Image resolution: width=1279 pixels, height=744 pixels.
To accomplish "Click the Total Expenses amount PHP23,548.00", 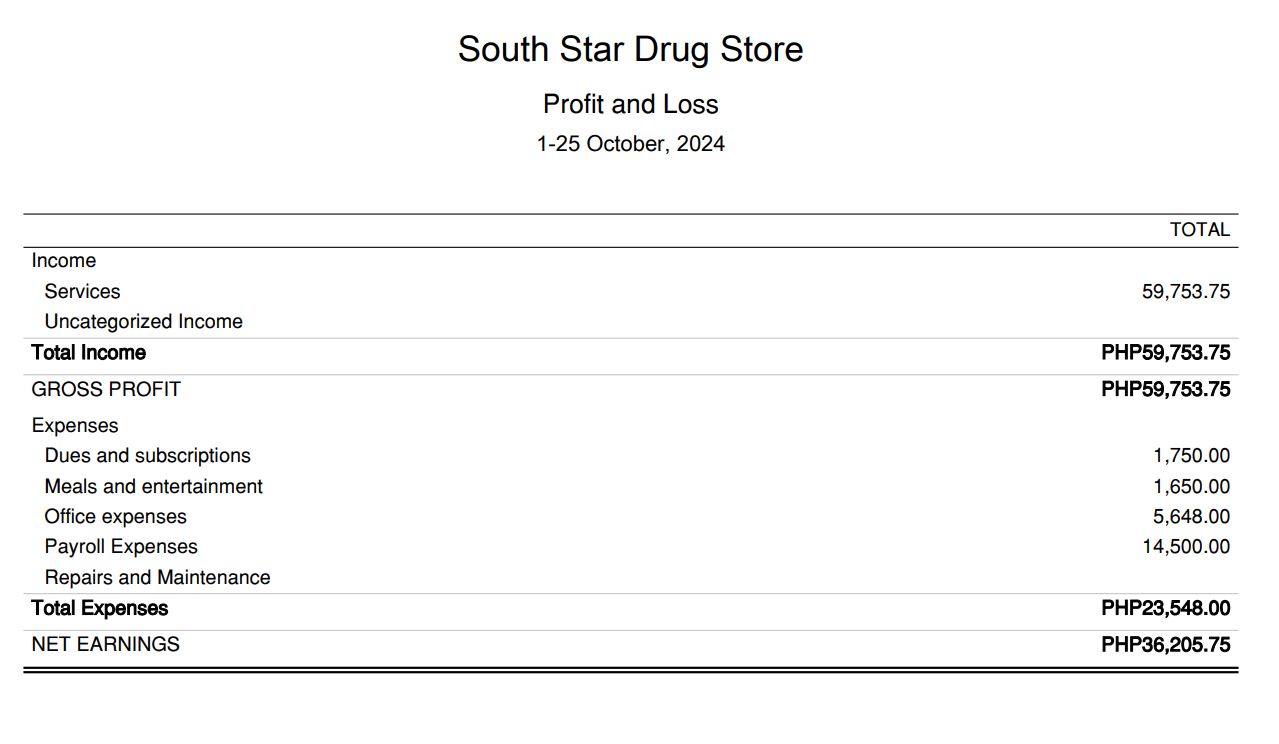I will coord(1165,608).
